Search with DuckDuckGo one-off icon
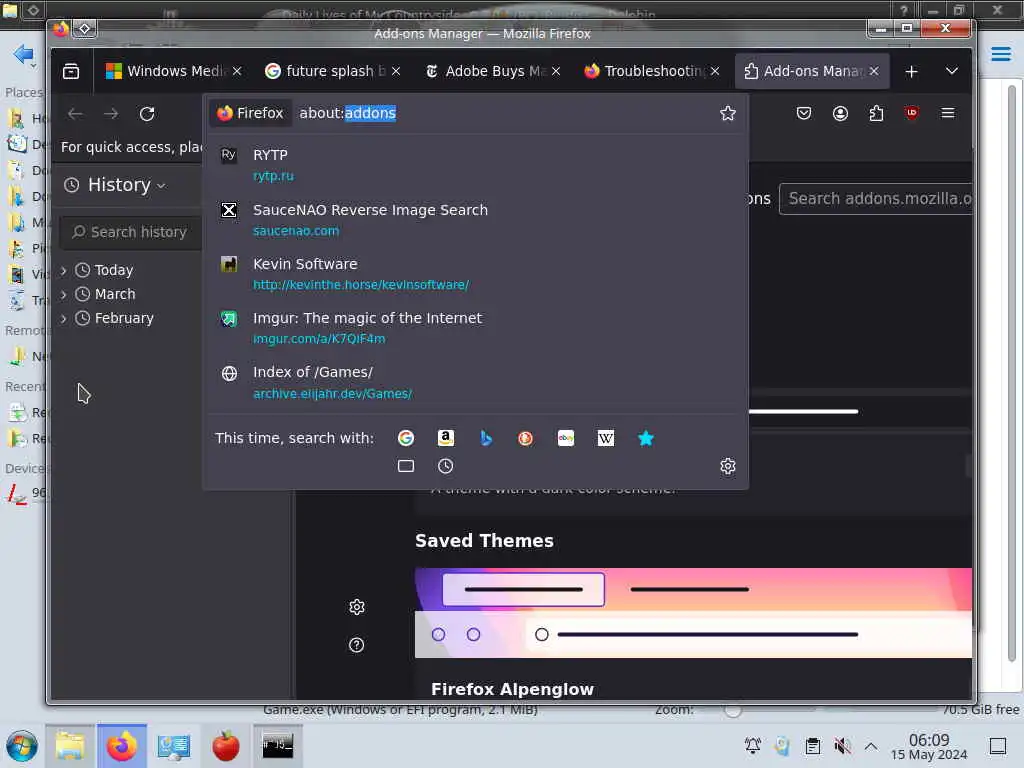1024x768 pixels. 525,438
